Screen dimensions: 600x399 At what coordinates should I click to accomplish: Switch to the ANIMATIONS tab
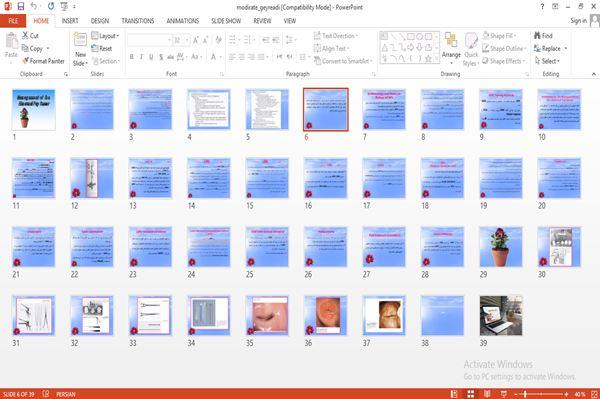coord(183,21)
